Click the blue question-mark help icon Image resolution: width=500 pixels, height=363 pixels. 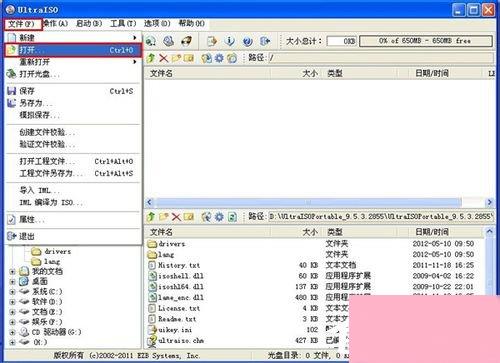[x=247, y=41]
